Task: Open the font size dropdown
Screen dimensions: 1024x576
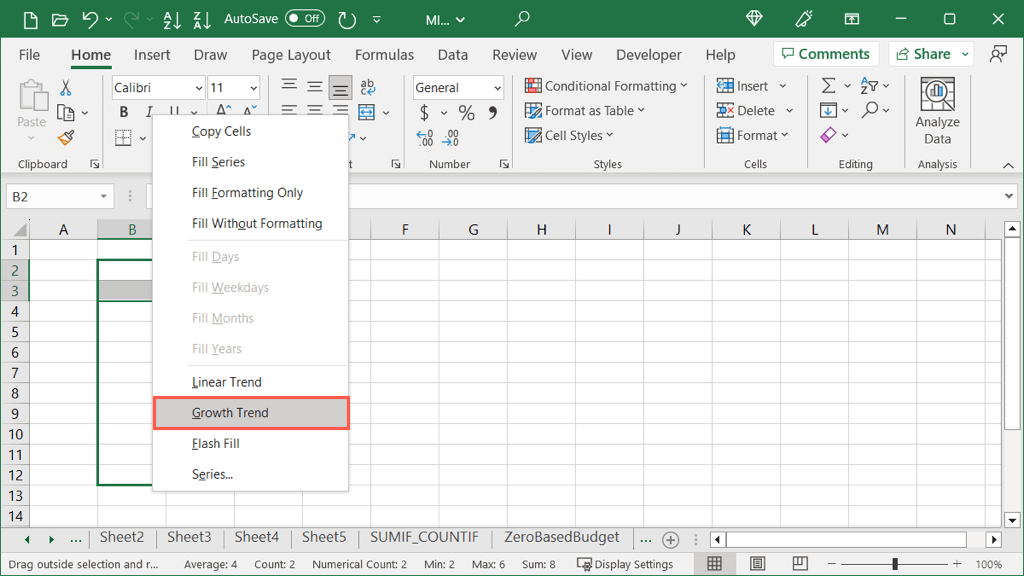Action: click(252, 88)
